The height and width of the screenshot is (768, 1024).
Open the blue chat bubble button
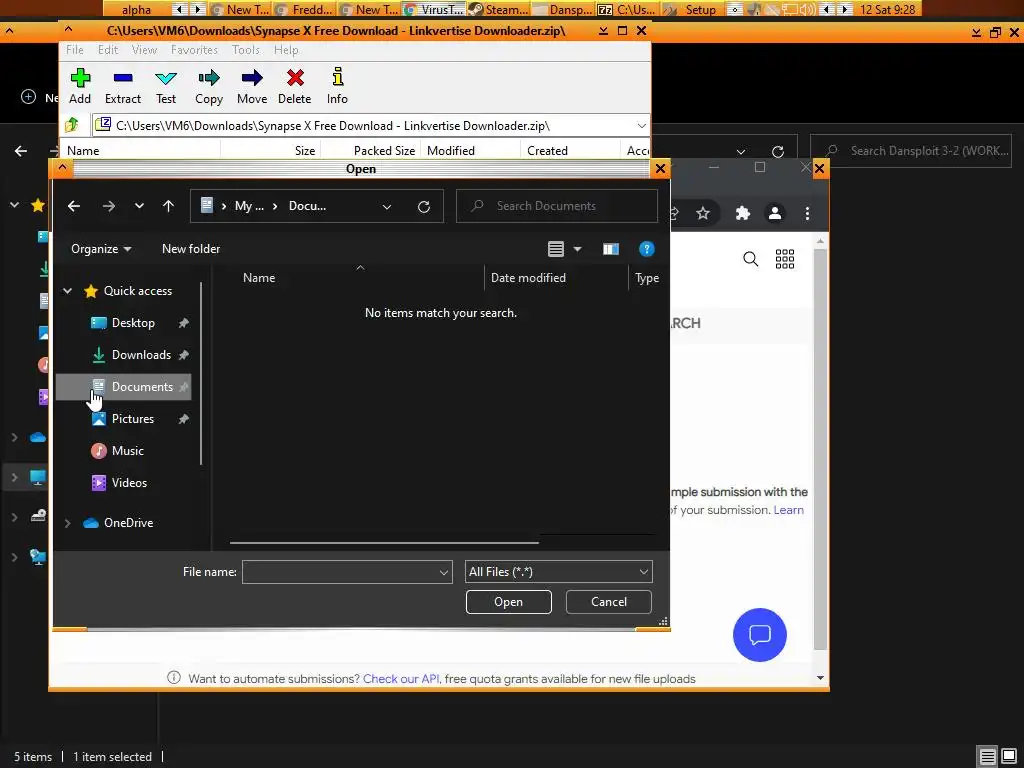point(760,635)
